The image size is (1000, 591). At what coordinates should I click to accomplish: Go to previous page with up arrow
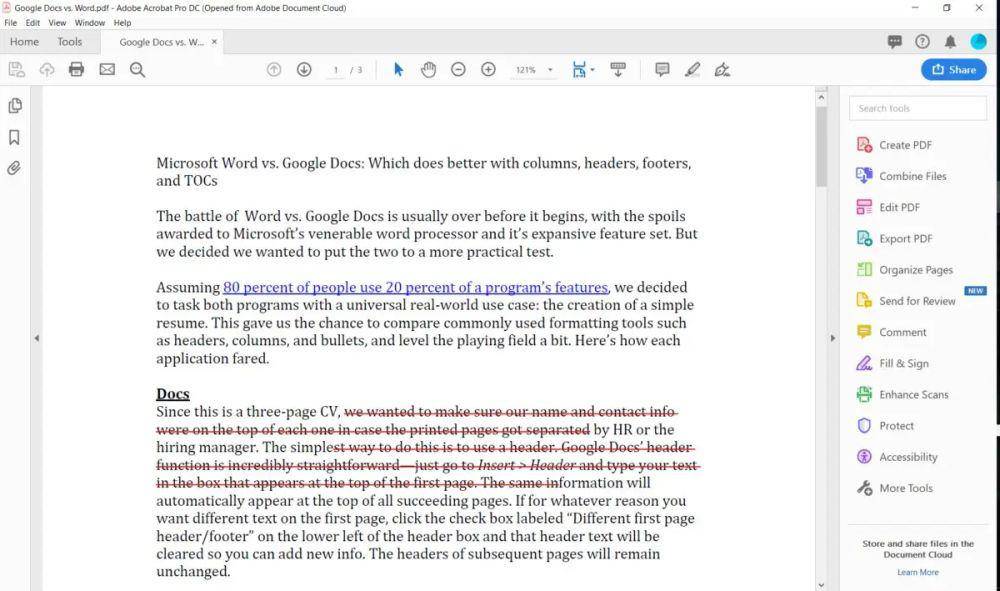274,69
